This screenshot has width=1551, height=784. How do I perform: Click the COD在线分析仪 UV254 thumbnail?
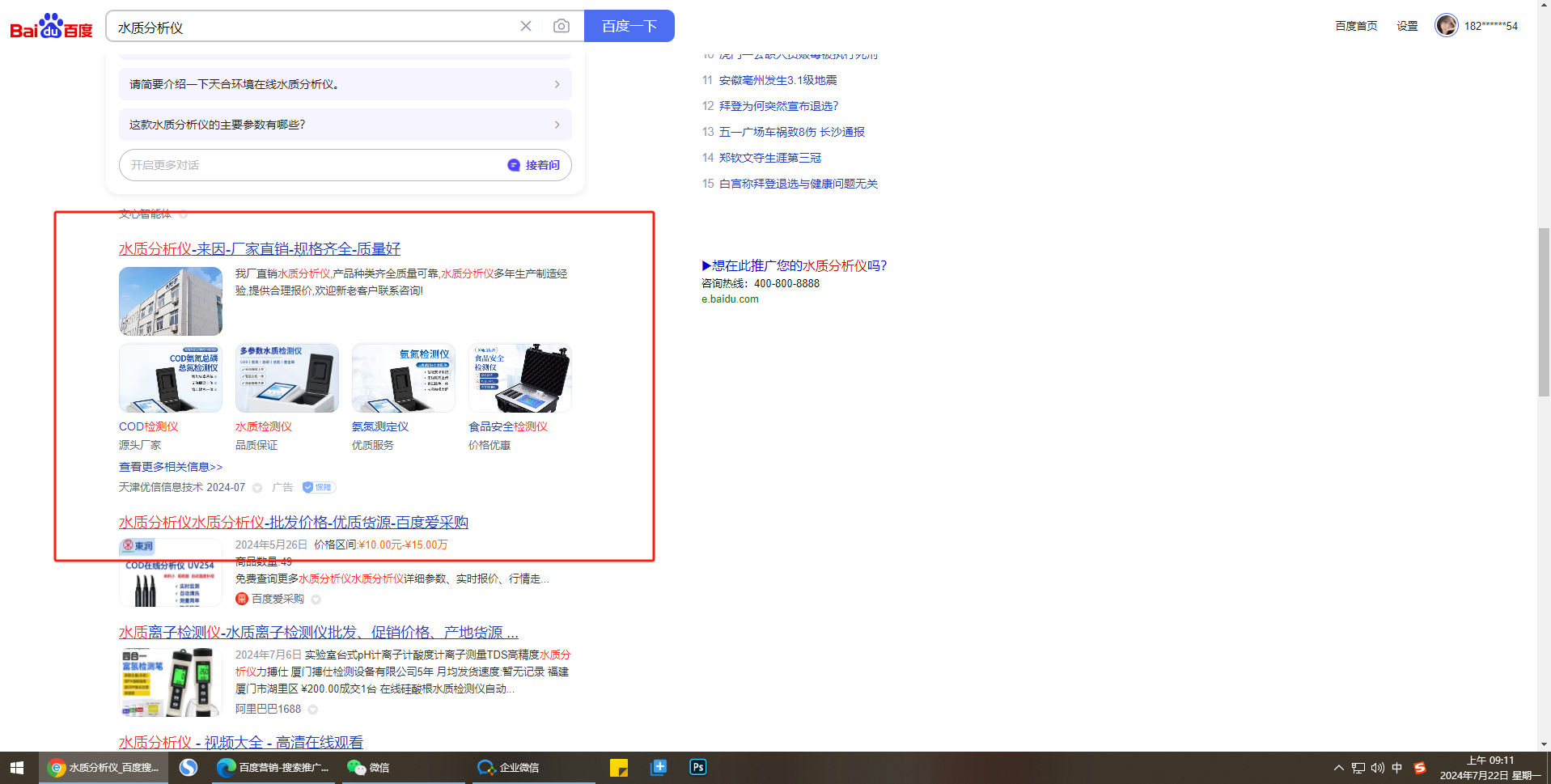171,573
